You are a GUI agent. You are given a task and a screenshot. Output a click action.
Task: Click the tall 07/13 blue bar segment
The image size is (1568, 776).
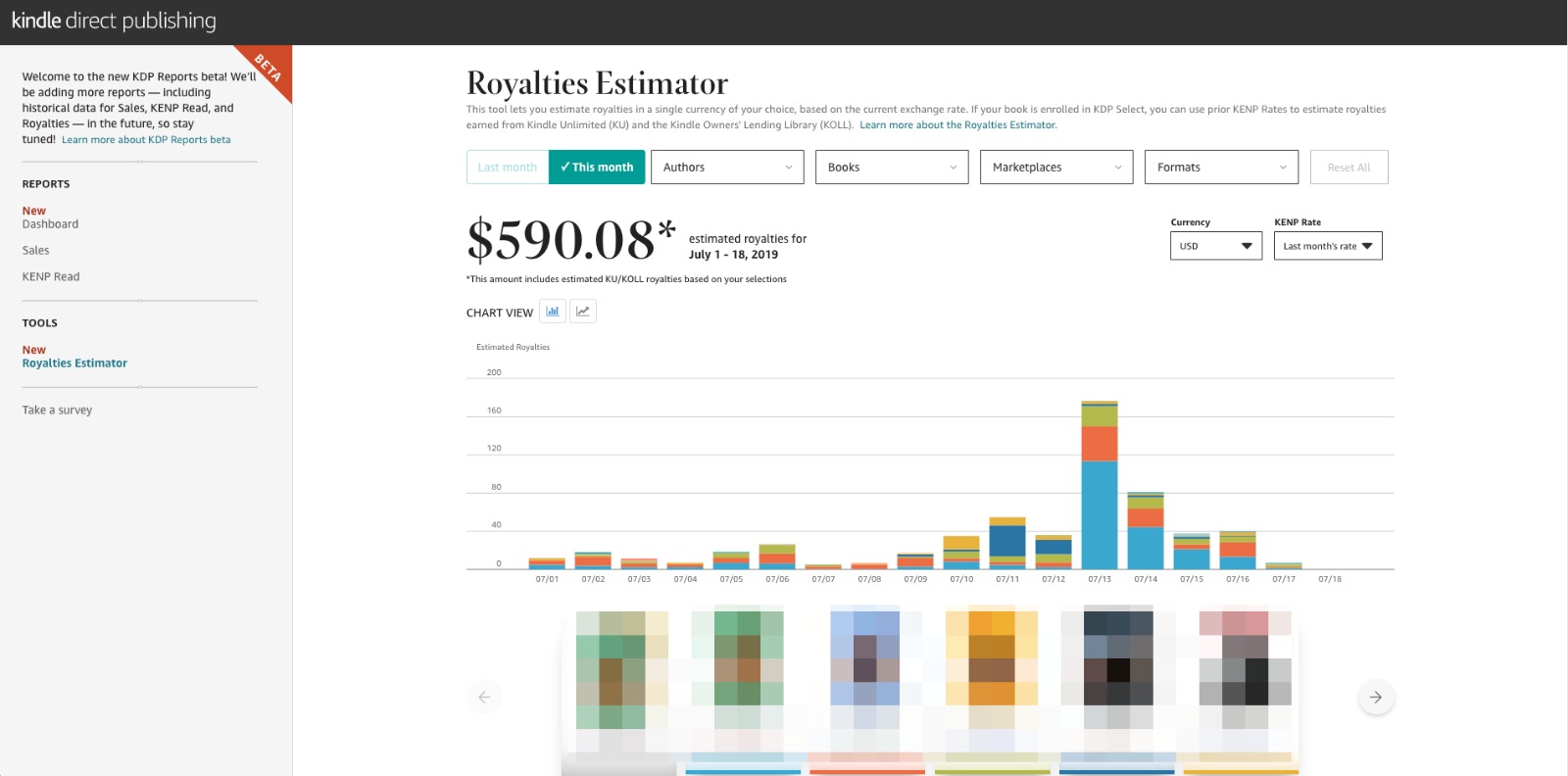click(1100, 514)
